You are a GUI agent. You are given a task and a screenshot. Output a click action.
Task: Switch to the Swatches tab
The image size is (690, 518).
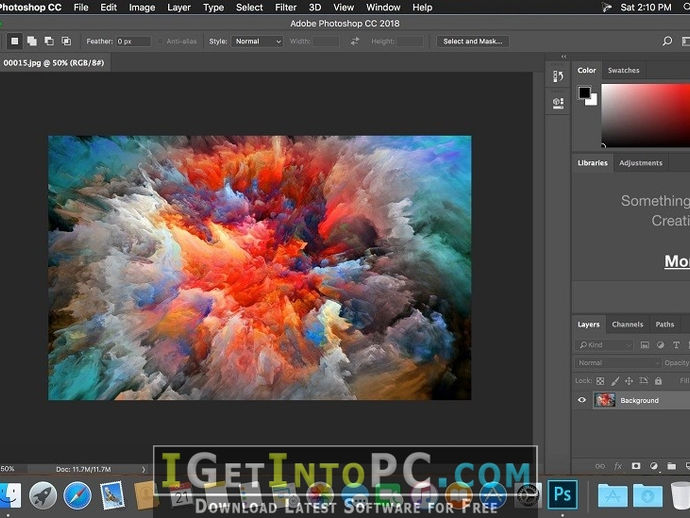point(624,70)
